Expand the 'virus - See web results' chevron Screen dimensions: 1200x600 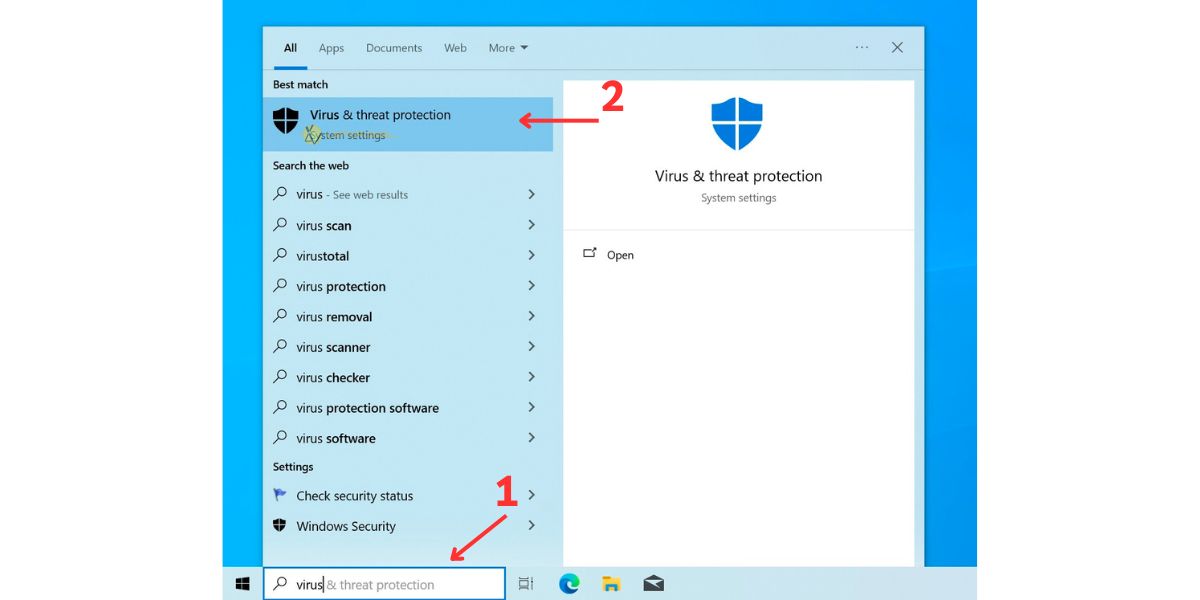[531, 194]
